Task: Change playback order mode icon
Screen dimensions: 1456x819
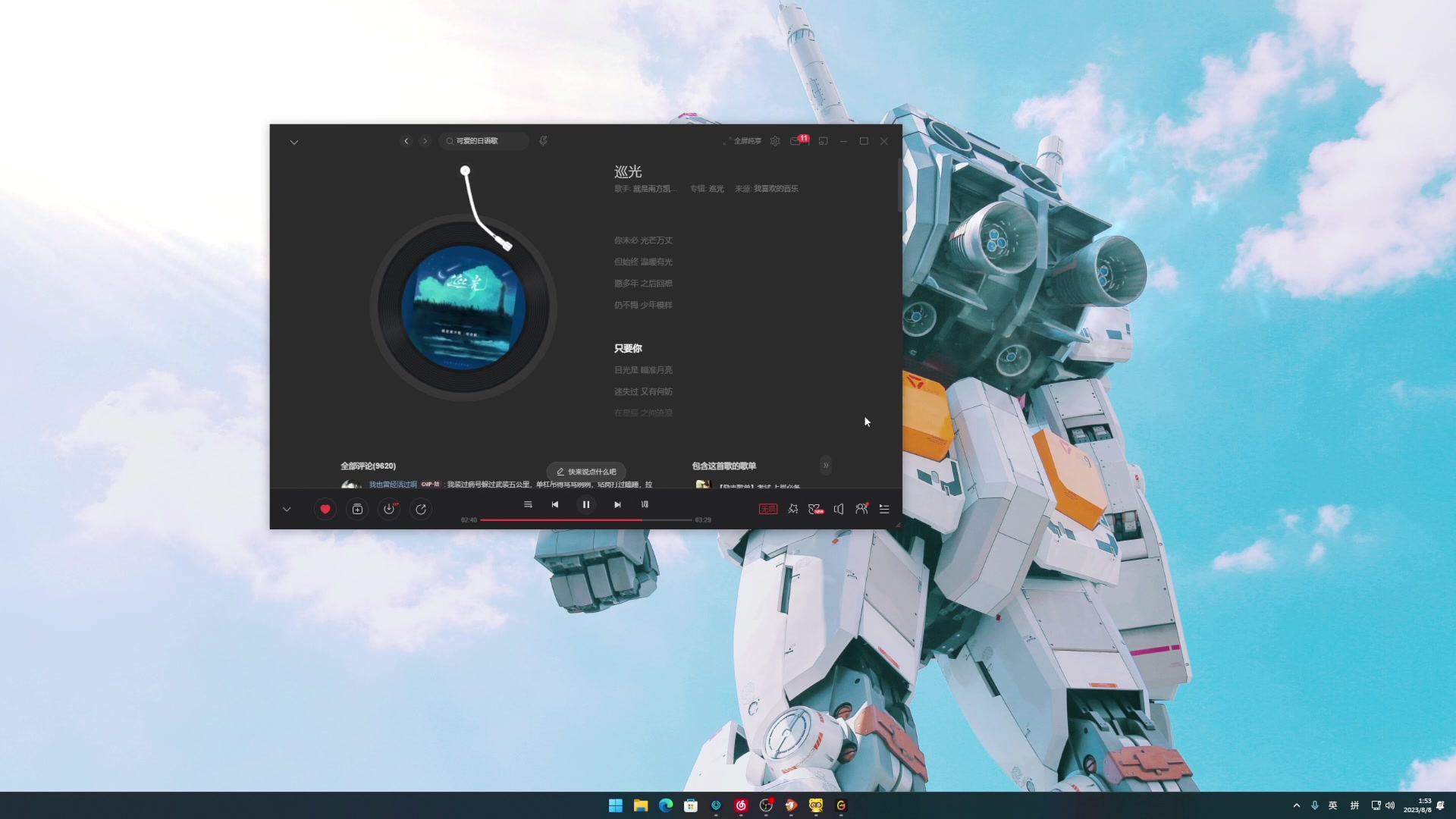Action: [528, 504]
